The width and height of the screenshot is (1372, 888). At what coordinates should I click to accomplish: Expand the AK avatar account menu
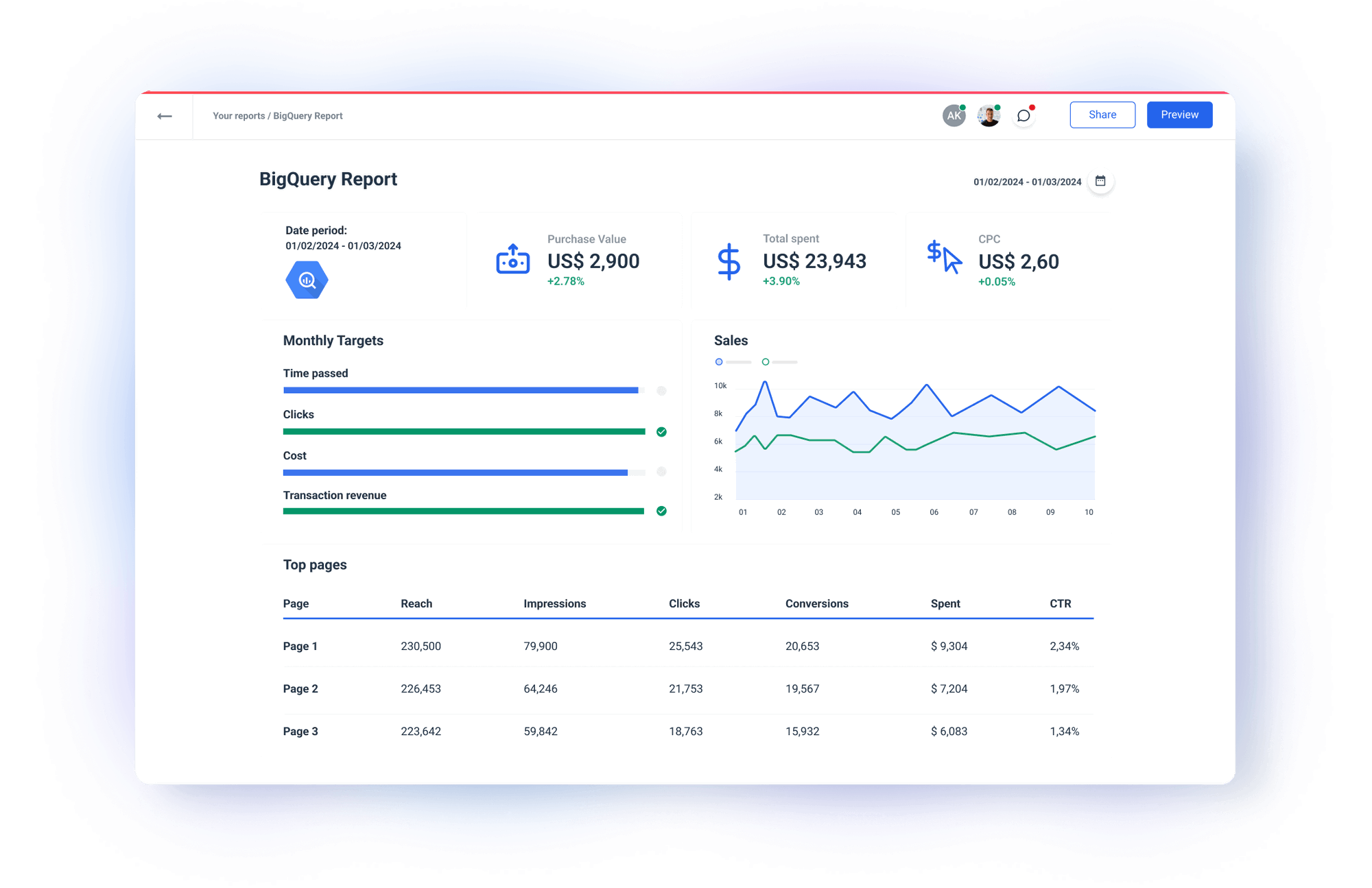coord(953,115)
